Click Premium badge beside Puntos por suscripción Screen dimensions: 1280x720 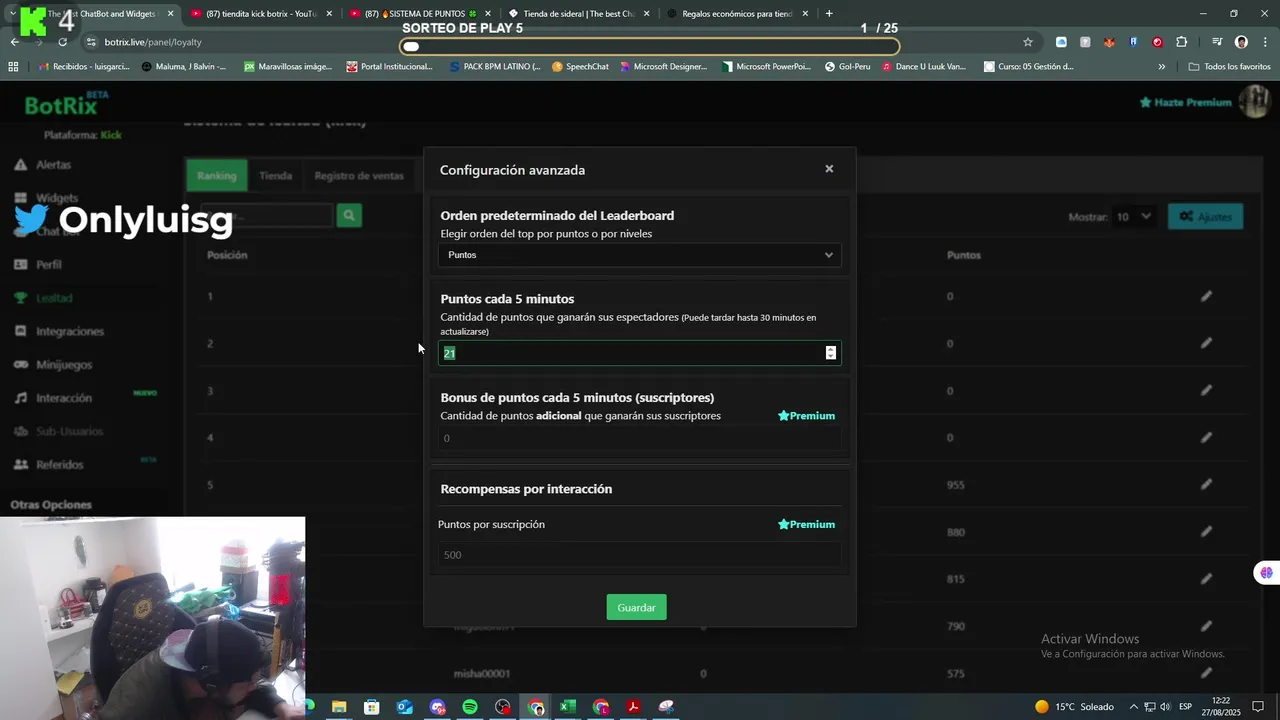click(x=806, y=524)
